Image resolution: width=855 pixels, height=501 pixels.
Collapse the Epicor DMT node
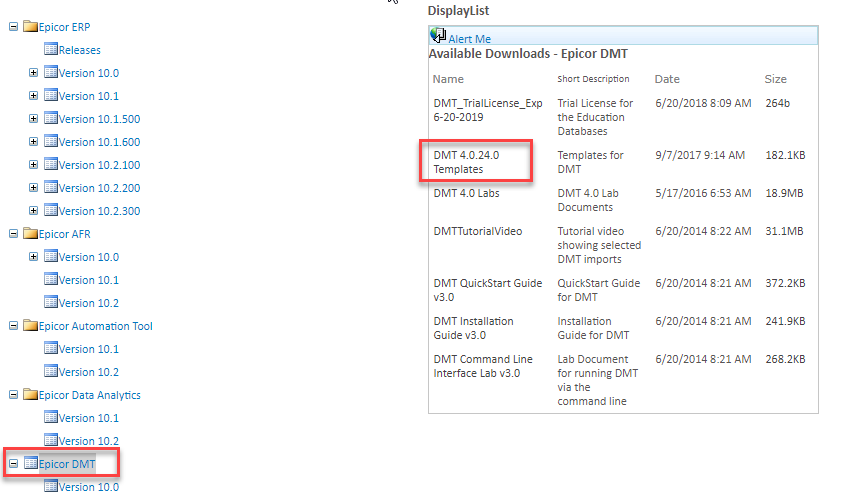pos(14,463)
